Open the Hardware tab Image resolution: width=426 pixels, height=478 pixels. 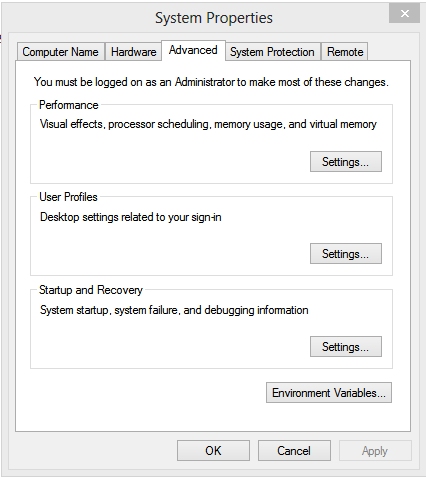pyautogui.click(x=133, y=52)
